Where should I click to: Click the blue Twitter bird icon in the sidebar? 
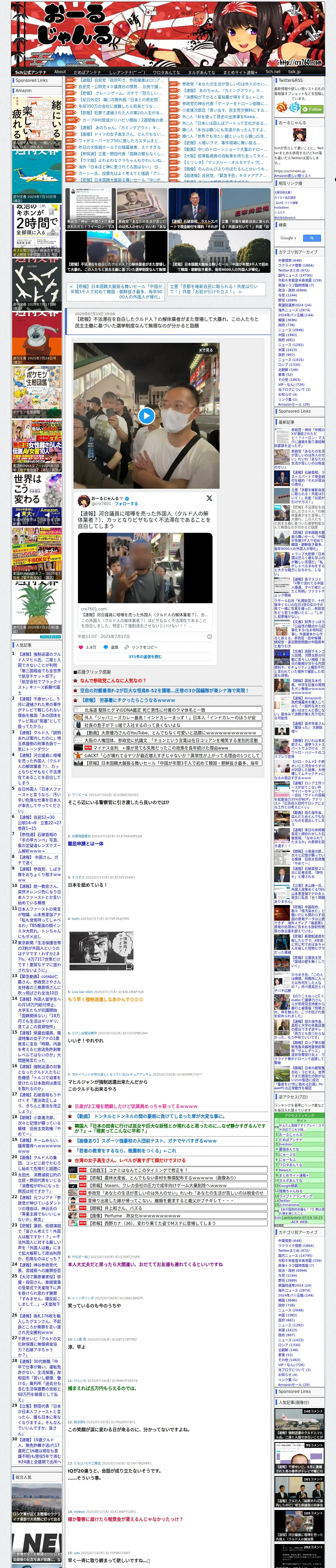pos(295,108)
